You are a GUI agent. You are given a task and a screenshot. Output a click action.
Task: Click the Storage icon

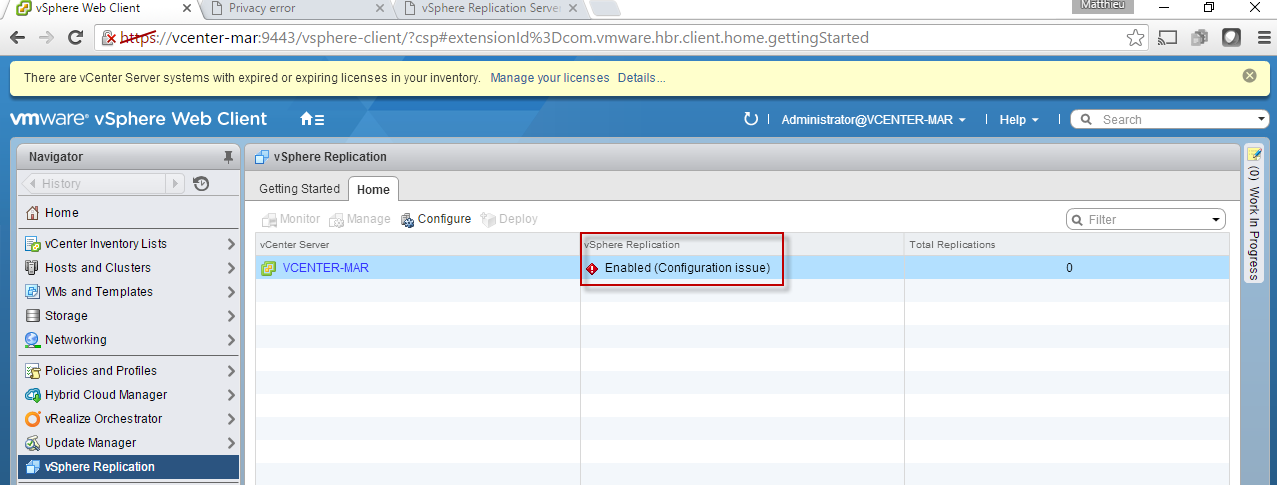click(x=33, y=316)
